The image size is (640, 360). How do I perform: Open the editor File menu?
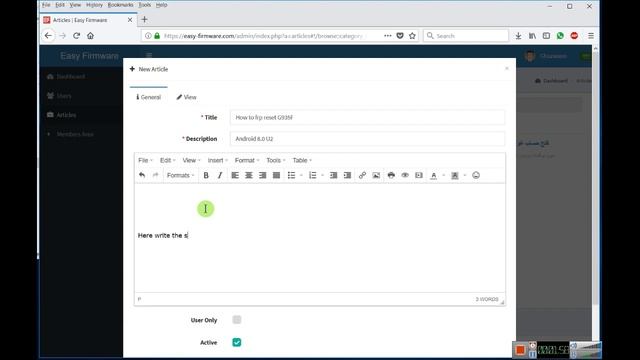click(145, 160)
